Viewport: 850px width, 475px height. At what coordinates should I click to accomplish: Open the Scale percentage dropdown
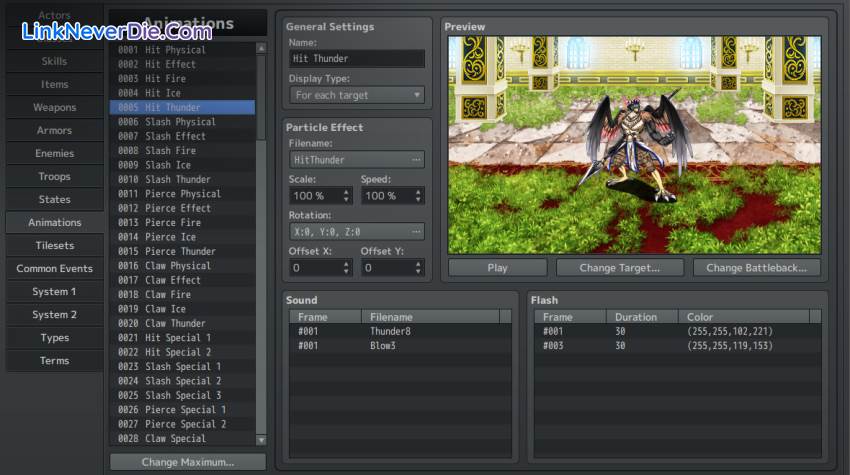[x=345, y=196]
